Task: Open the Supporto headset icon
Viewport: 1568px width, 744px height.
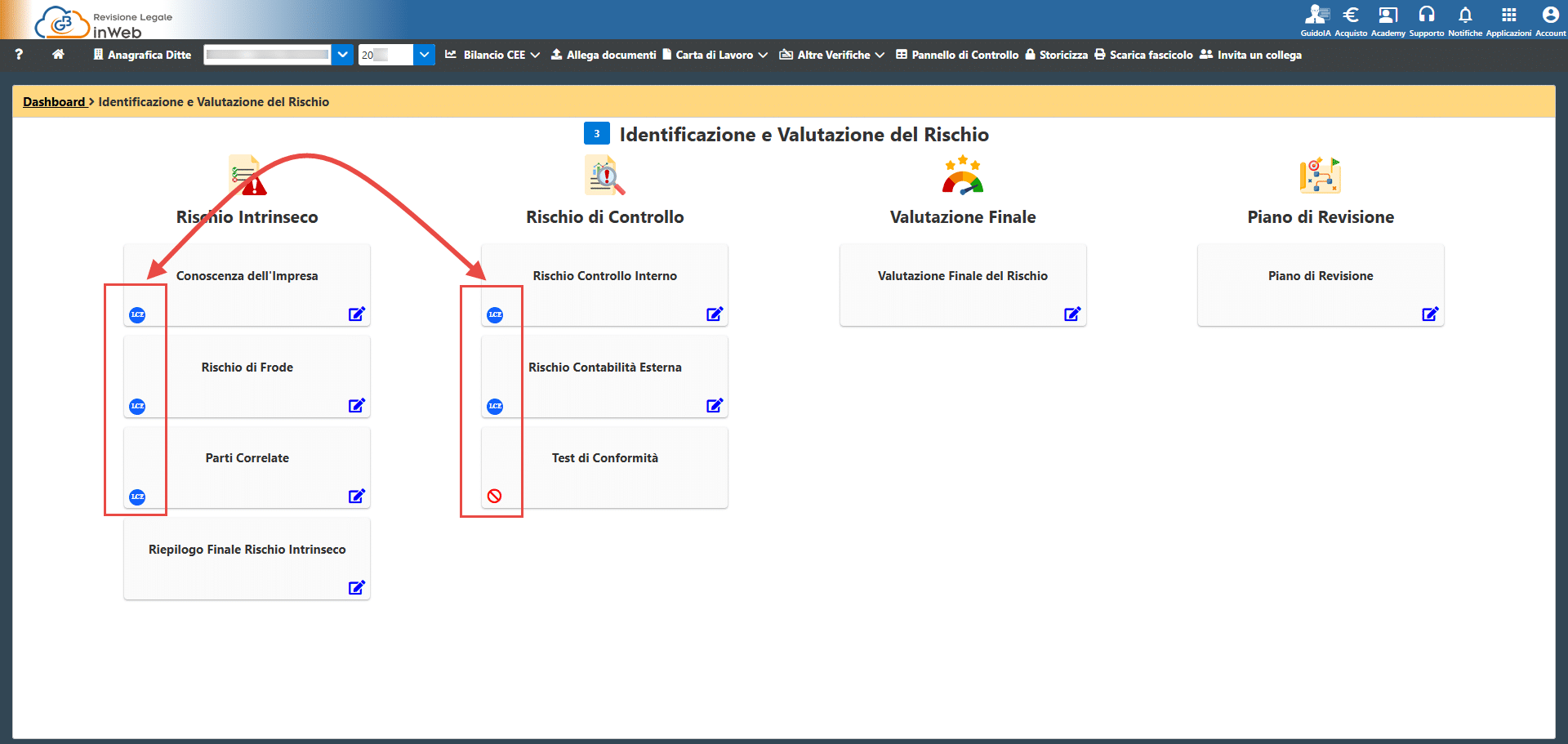Action: point(1427,15)
